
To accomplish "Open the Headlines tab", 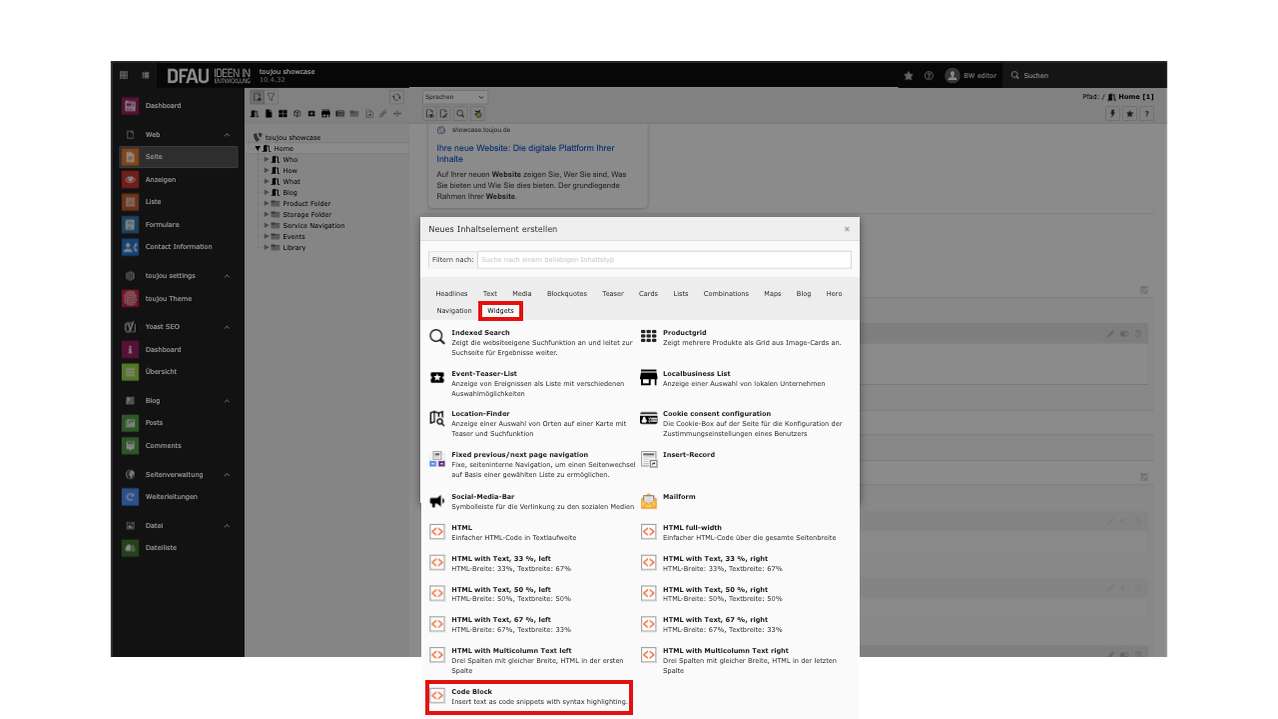I will (x=451, y=294).
